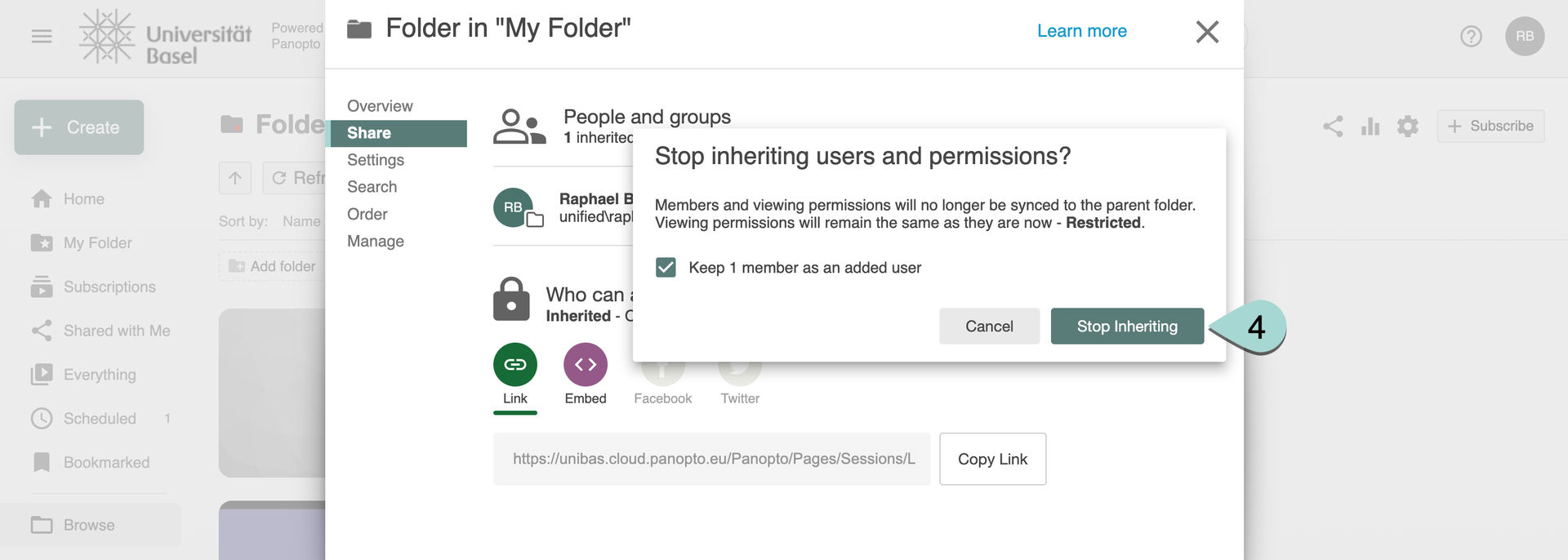The width and height of the screenshot is (1568, 560).
Task: Open the Settings tab in folder dialog
Action: tap(376, 160)
